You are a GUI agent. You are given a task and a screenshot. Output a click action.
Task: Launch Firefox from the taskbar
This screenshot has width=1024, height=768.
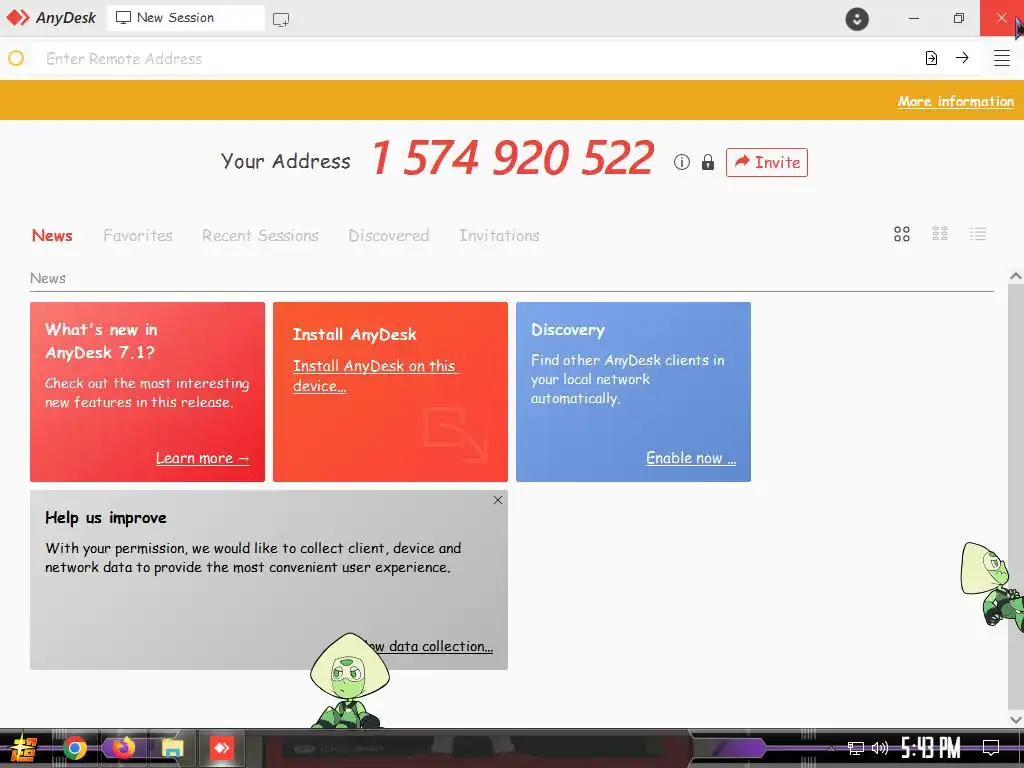point(123,748)
